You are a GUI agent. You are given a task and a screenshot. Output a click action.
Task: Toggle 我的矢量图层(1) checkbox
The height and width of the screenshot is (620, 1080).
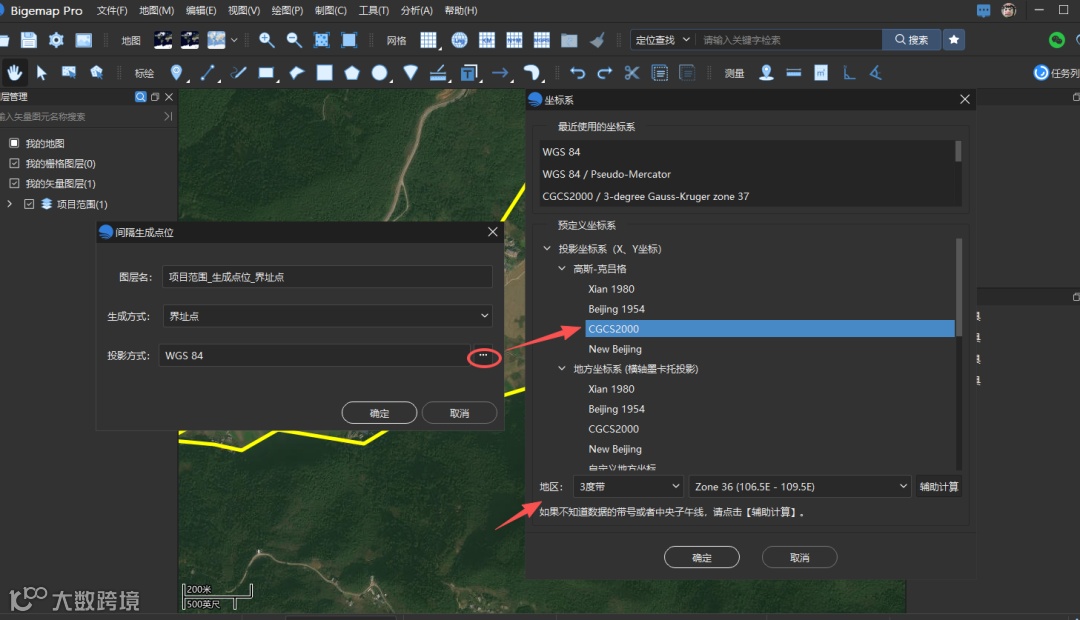tap(14, 183)
